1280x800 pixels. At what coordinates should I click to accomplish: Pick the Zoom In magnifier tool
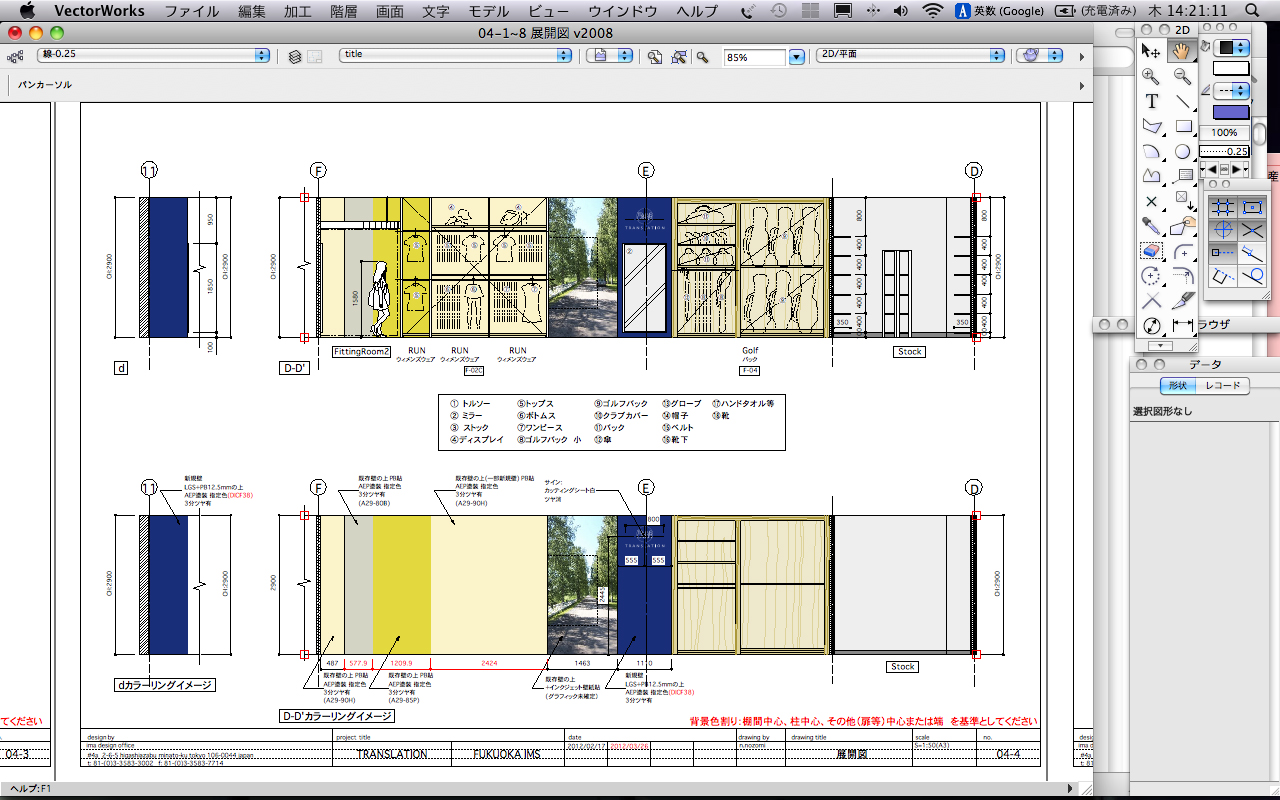1152,76
